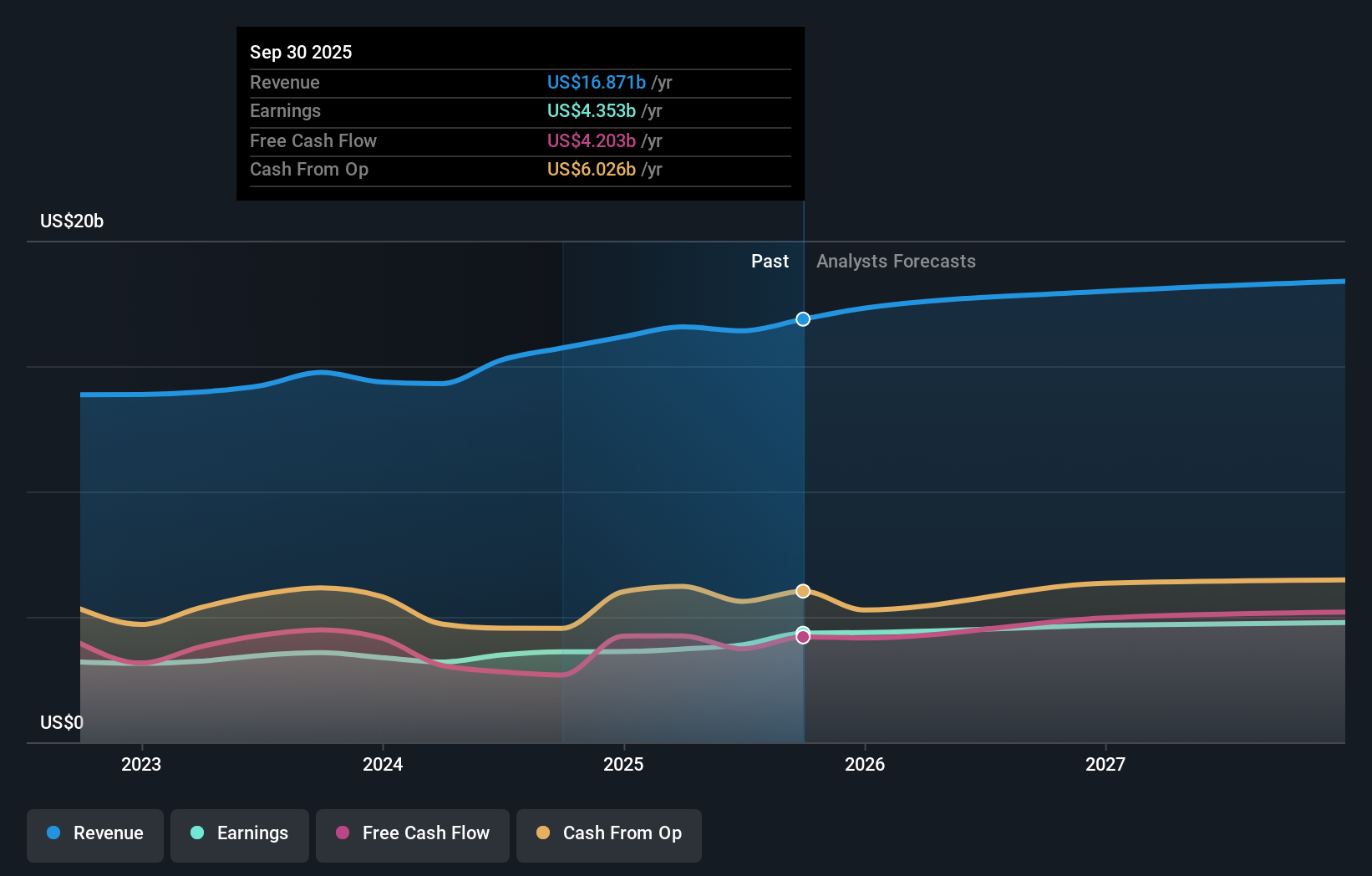Select the Revenue data point marker on the chart
Image resolution: width=1372 pixels, height=876 pixels.
pos(803,318)
